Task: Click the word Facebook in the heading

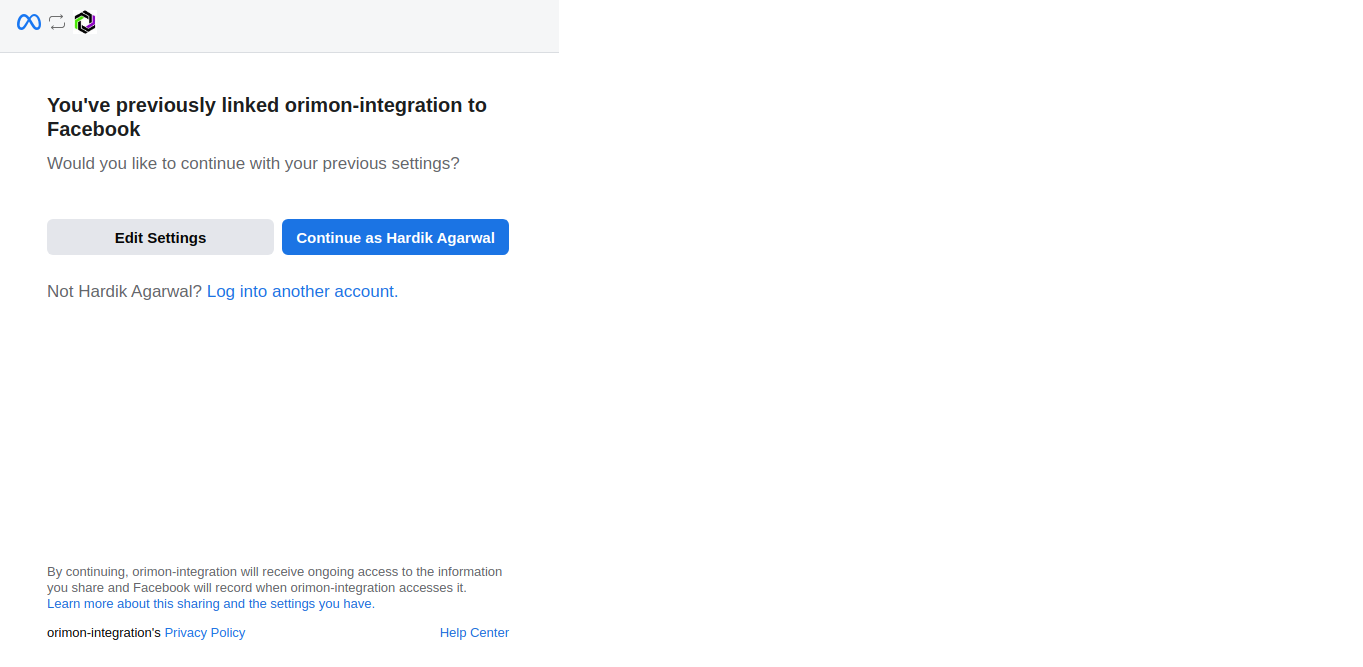Action: point(94,129)
